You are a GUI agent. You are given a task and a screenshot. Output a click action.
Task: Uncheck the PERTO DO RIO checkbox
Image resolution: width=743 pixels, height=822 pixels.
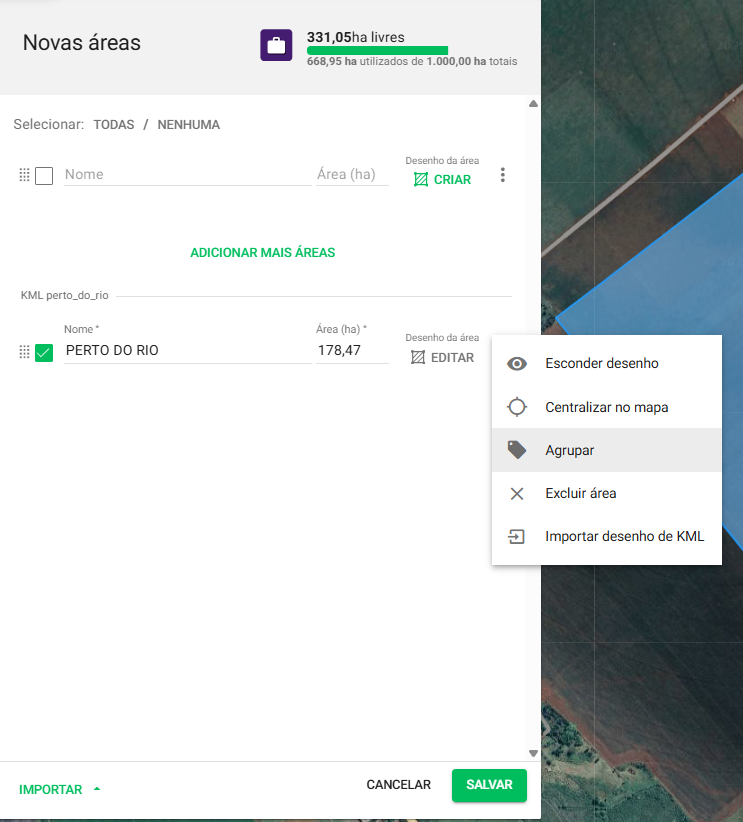[x=44, y=352]
